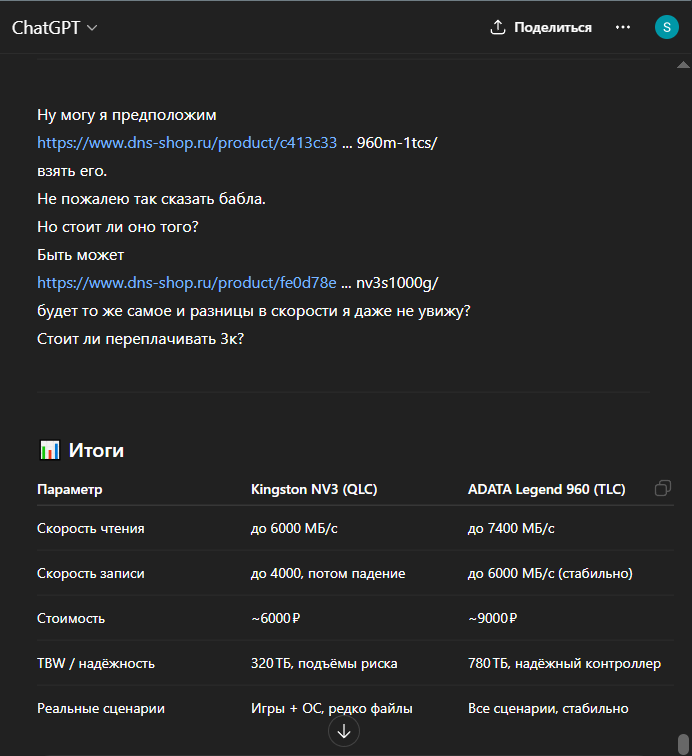692x756 pixels.
Task: Click the vertical scrollbar thumb
Action: pyautogui.click(x=683, y=744)
